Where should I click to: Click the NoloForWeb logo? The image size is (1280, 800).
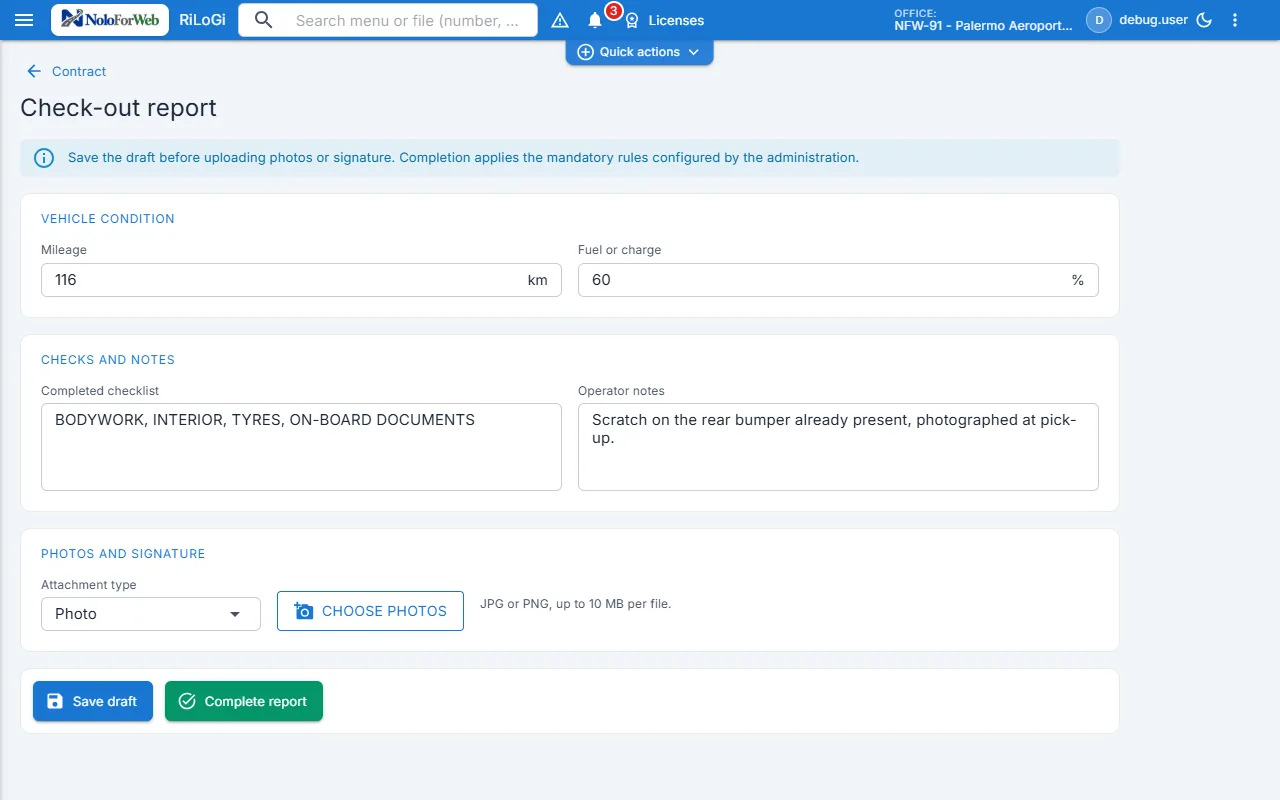click(x=110, y=19)
